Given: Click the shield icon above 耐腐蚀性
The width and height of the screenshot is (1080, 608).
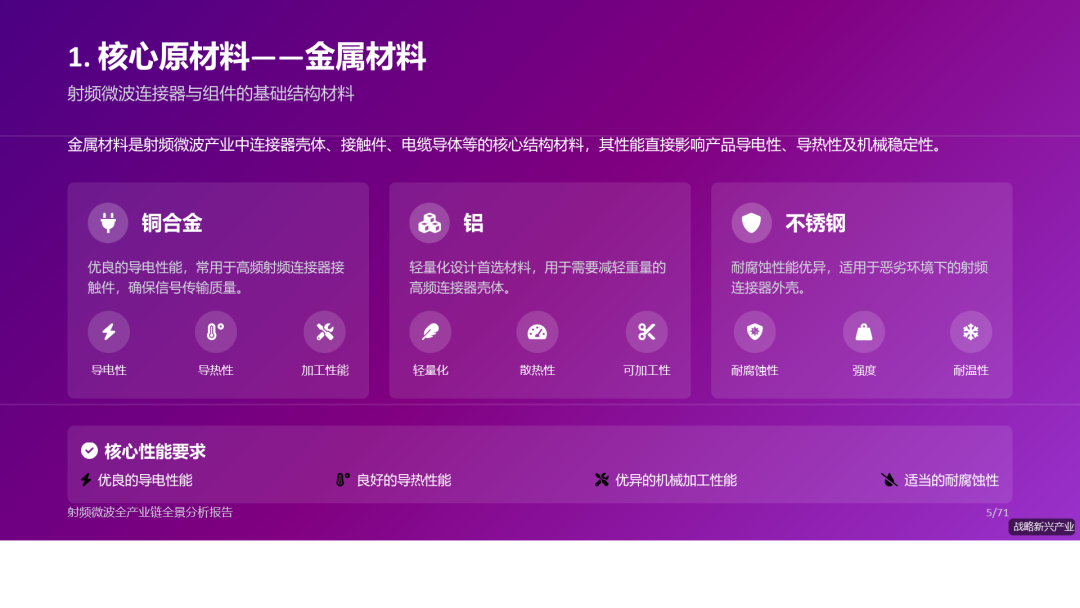Looking at the screenshot, I should tap(754, 331).
